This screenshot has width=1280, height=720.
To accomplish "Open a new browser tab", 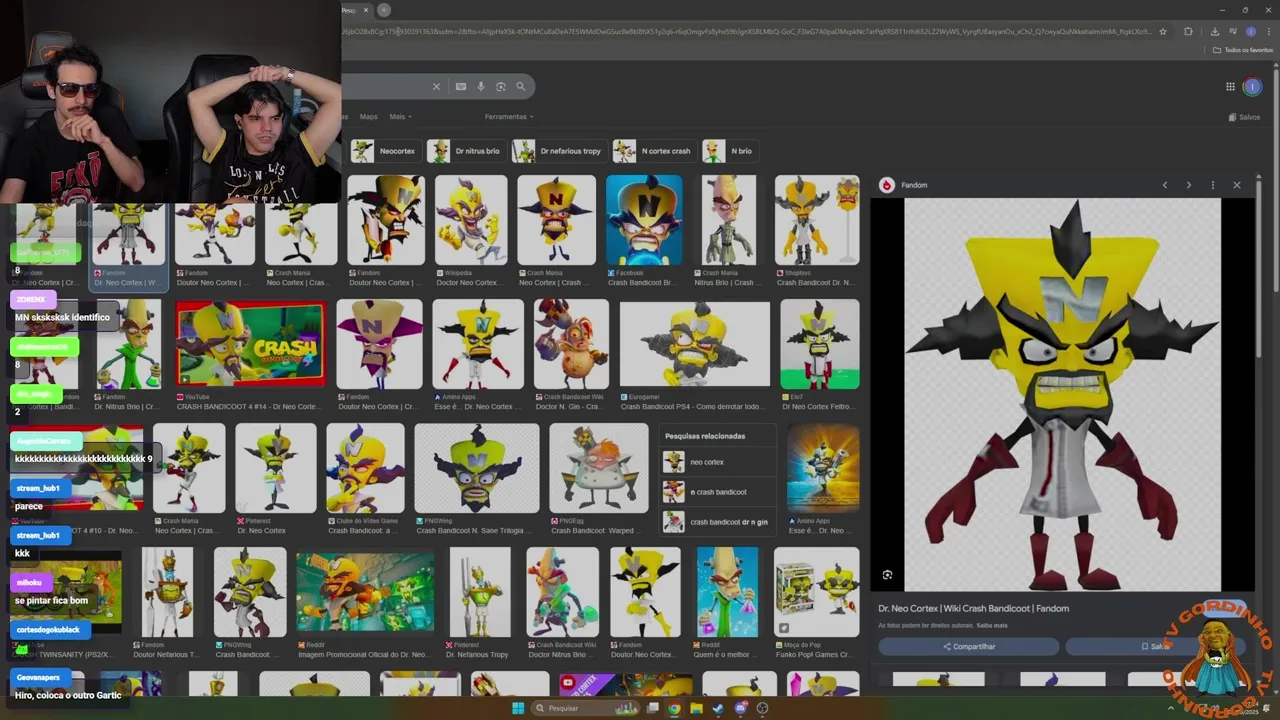I will [383, 10].
